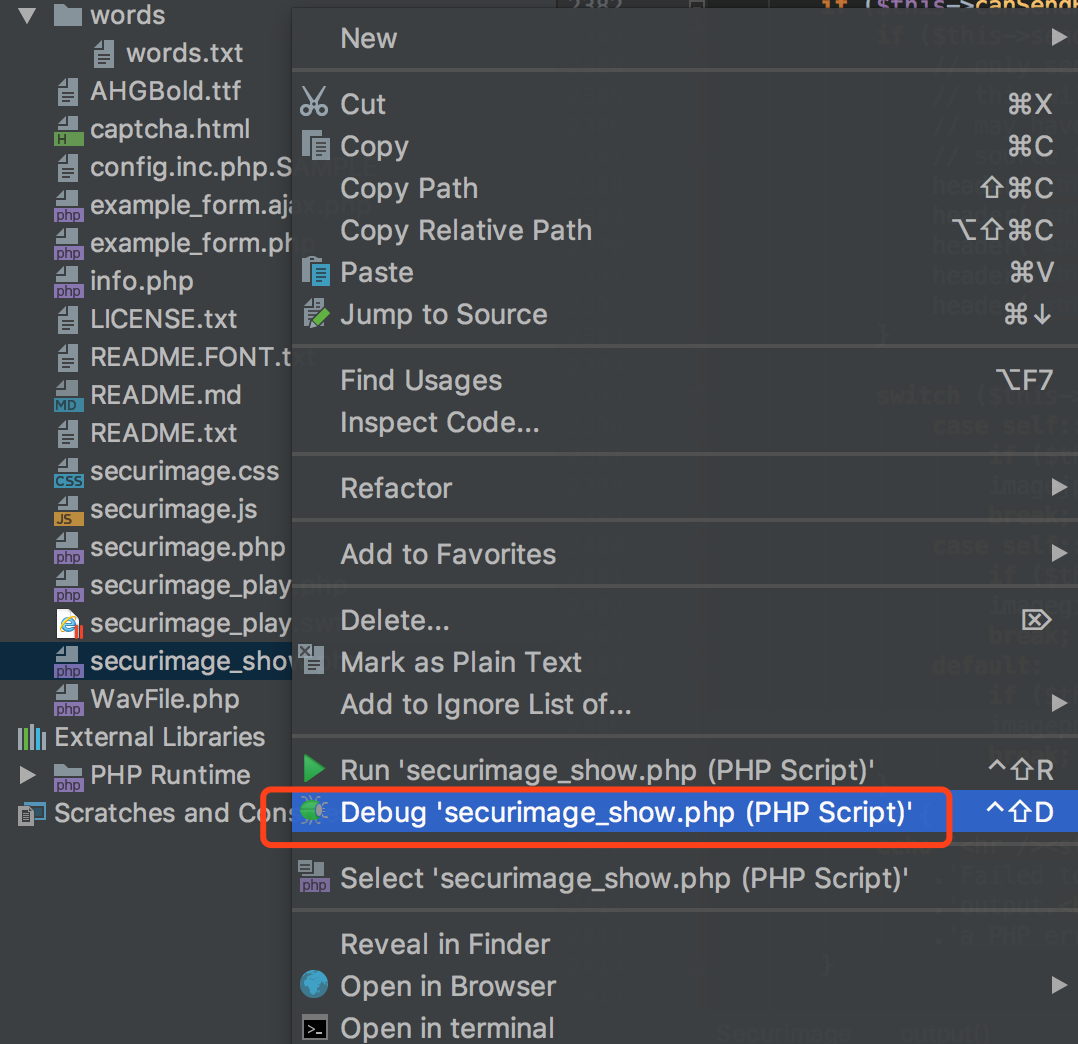Collapse the words folder
1078x1044 pixels.
click(x=27, y=15)
